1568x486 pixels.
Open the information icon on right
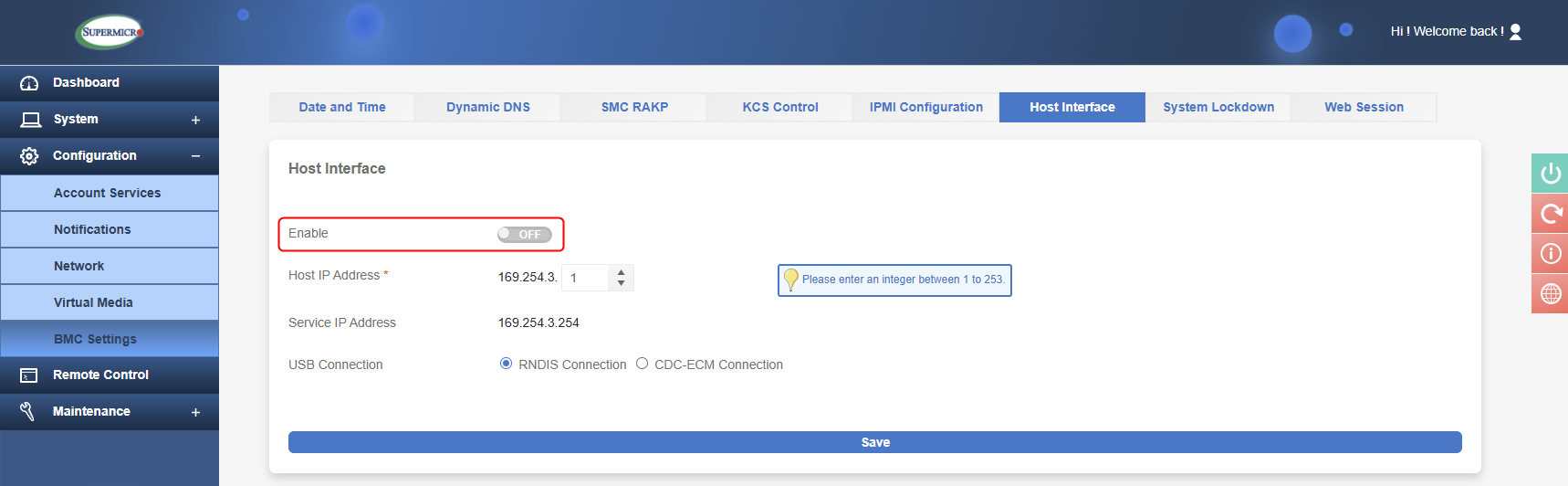(x=1550, y=253)
